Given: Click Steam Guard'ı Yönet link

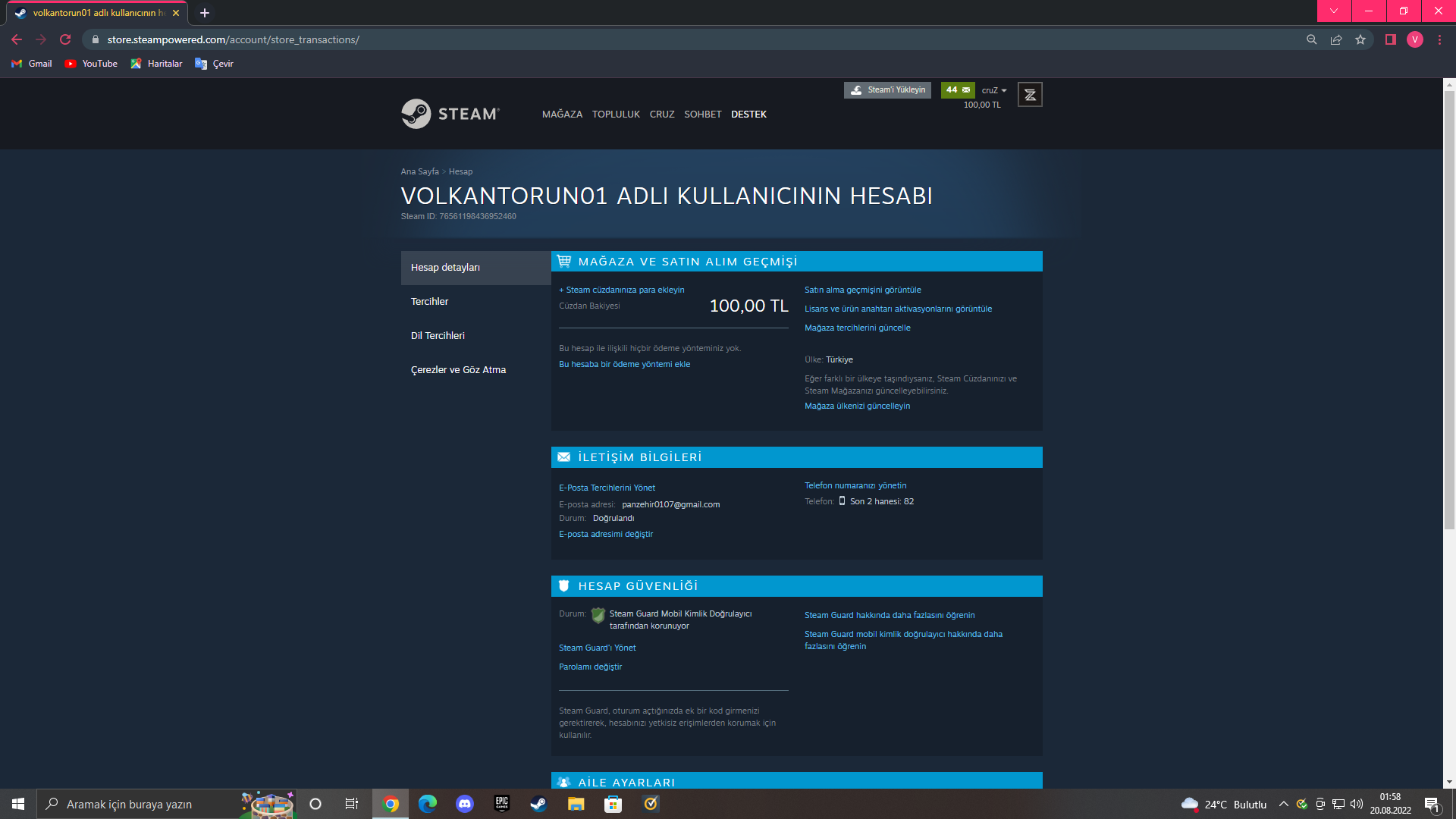Looking at the screenshot, I should pyautogui.click(x=598, y=648).
